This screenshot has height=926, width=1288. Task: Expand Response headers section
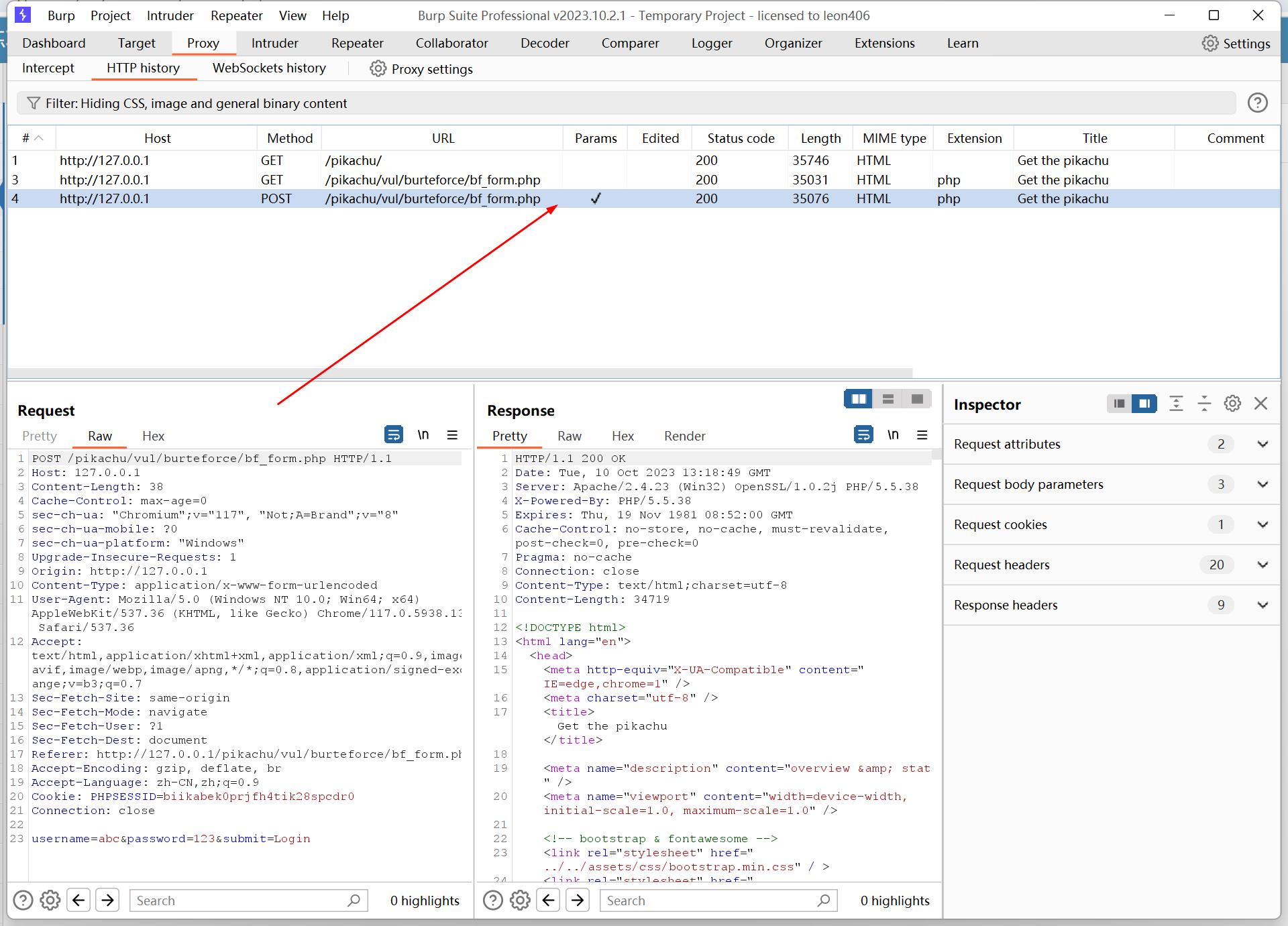click(x=1262, y=604)
